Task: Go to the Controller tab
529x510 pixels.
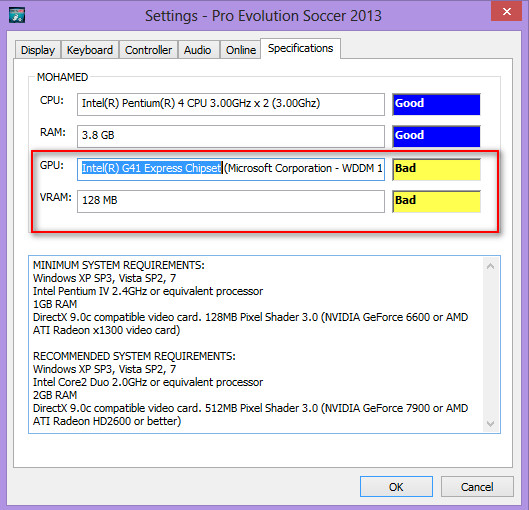Action: click(148, 50)
